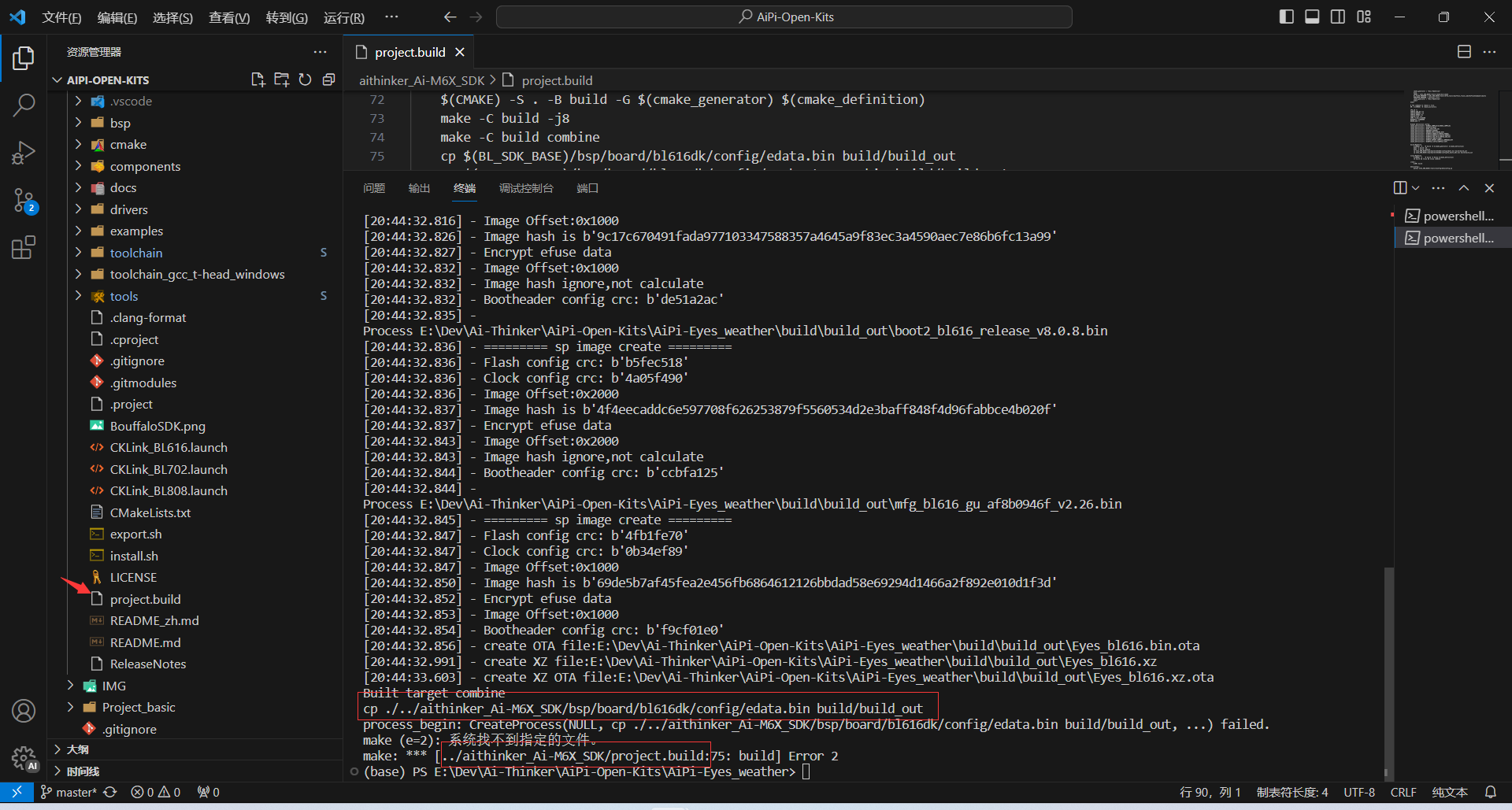Close the project.build editor tab
Image resolution: width=1512 pixels, height=810 pixels.
click(460, 52)
